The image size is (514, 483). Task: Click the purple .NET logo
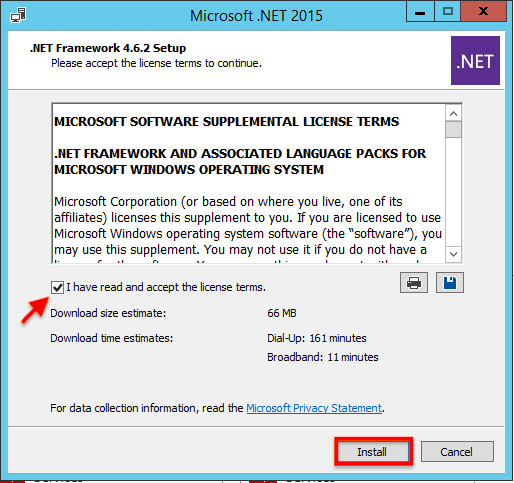click(x=475, y=60)
